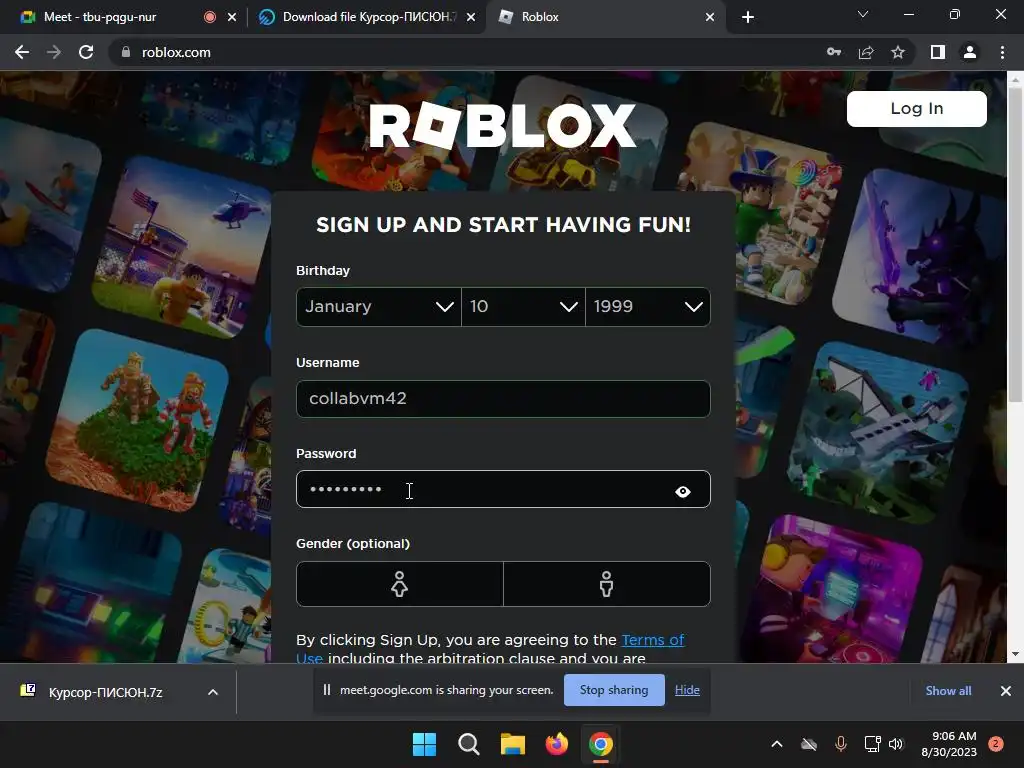1024x768 pixels.
Task: Open a new browser tab
Action: 748,17
